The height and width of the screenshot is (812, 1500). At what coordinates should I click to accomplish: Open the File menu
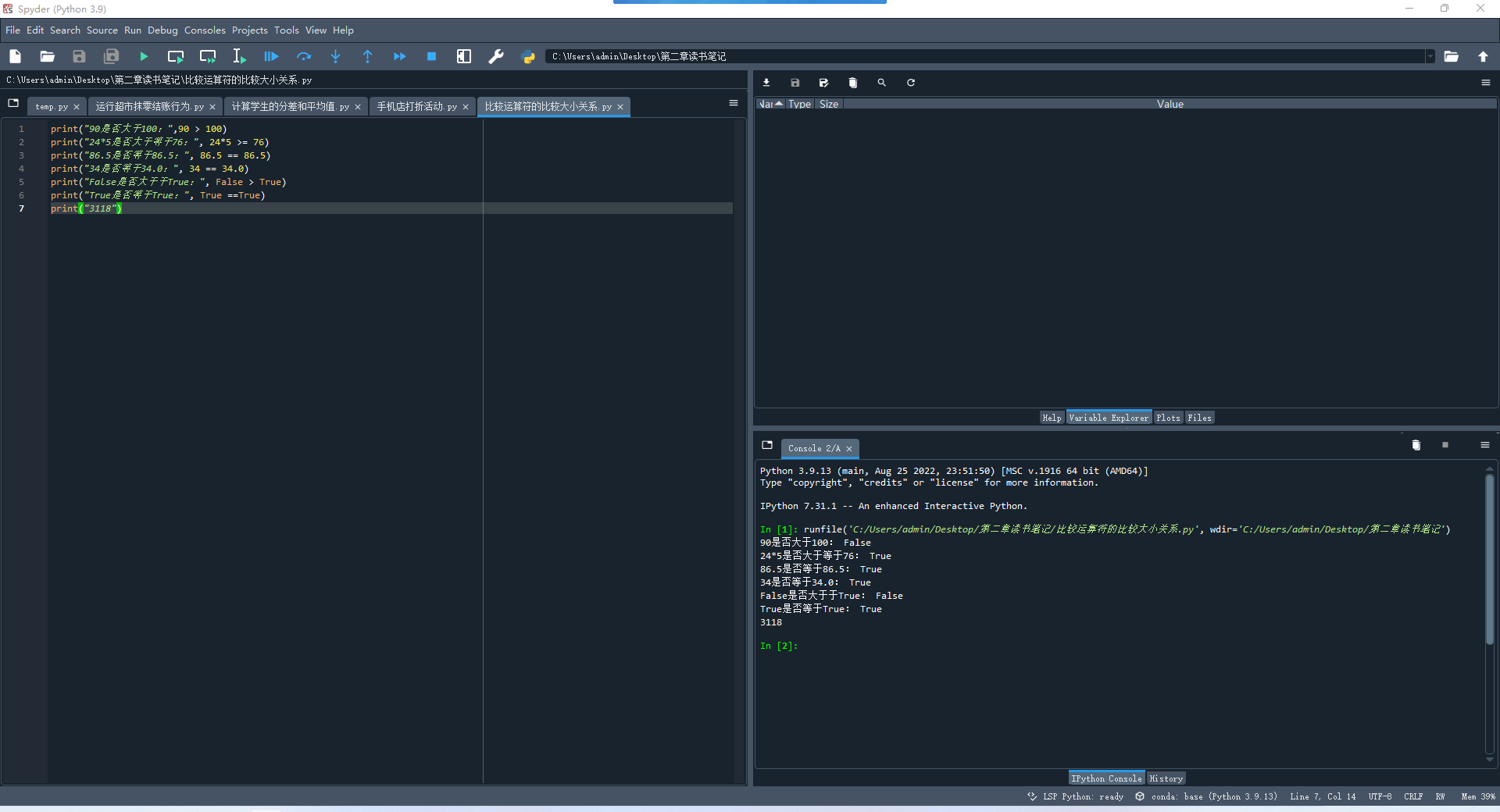[13, 30]
